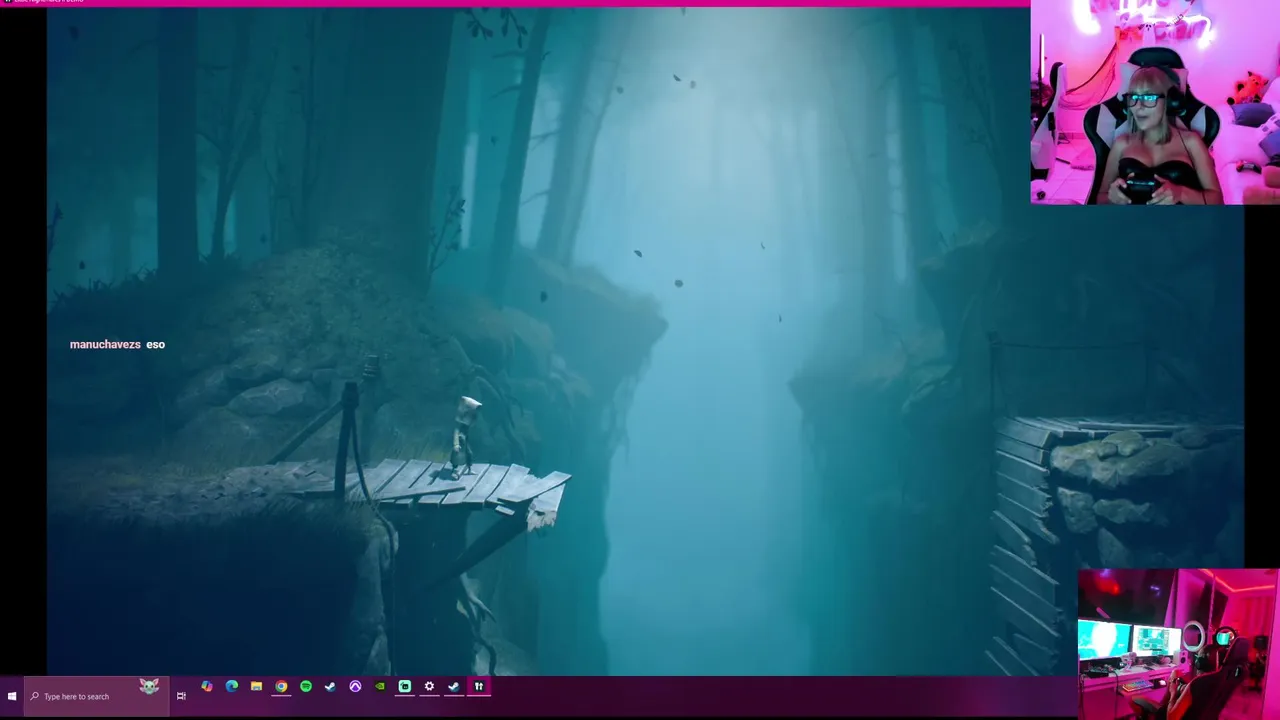Switch to the teal square app icon
Image resolution: width=1280 pixels, height=720 pixels.
point(405,687)
